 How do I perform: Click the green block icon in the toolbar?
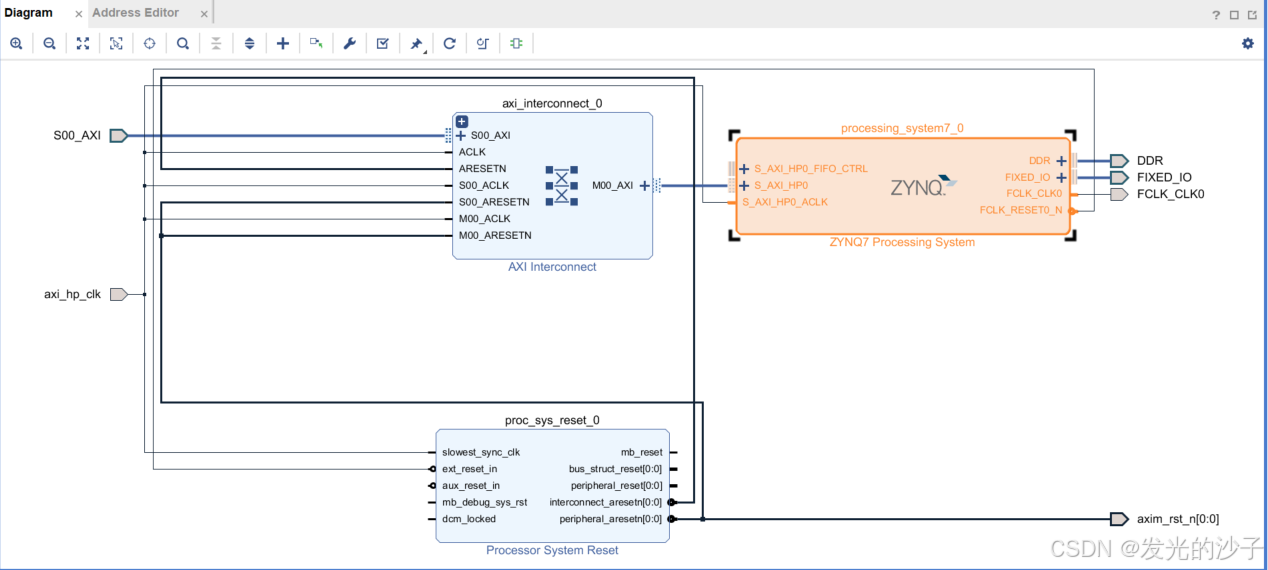pos(516,43)
